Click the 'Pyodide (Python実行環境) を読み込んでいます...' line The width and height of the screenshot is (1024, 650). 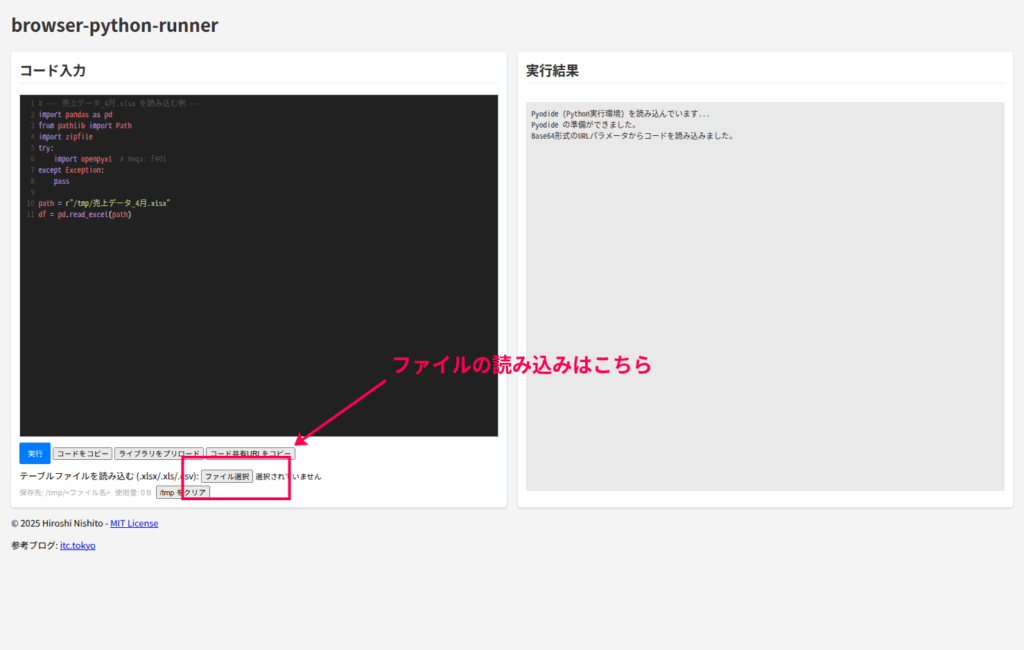pos(620,114)
